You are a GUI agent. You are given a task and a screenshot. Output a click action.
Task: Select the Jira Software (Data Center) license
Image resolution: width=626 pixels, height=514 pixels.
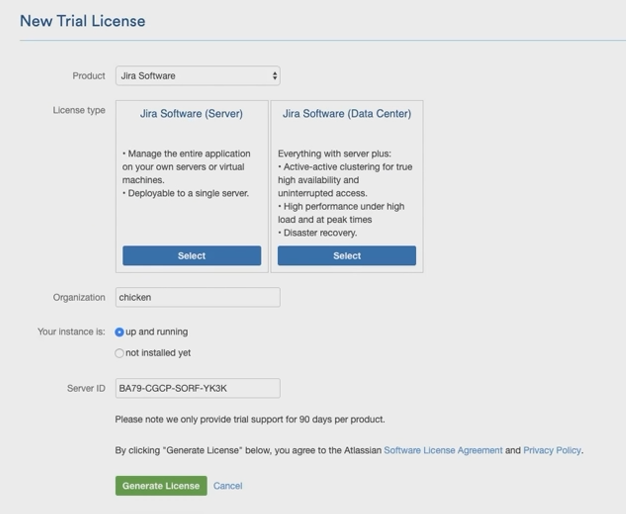(x=347, y=256)
